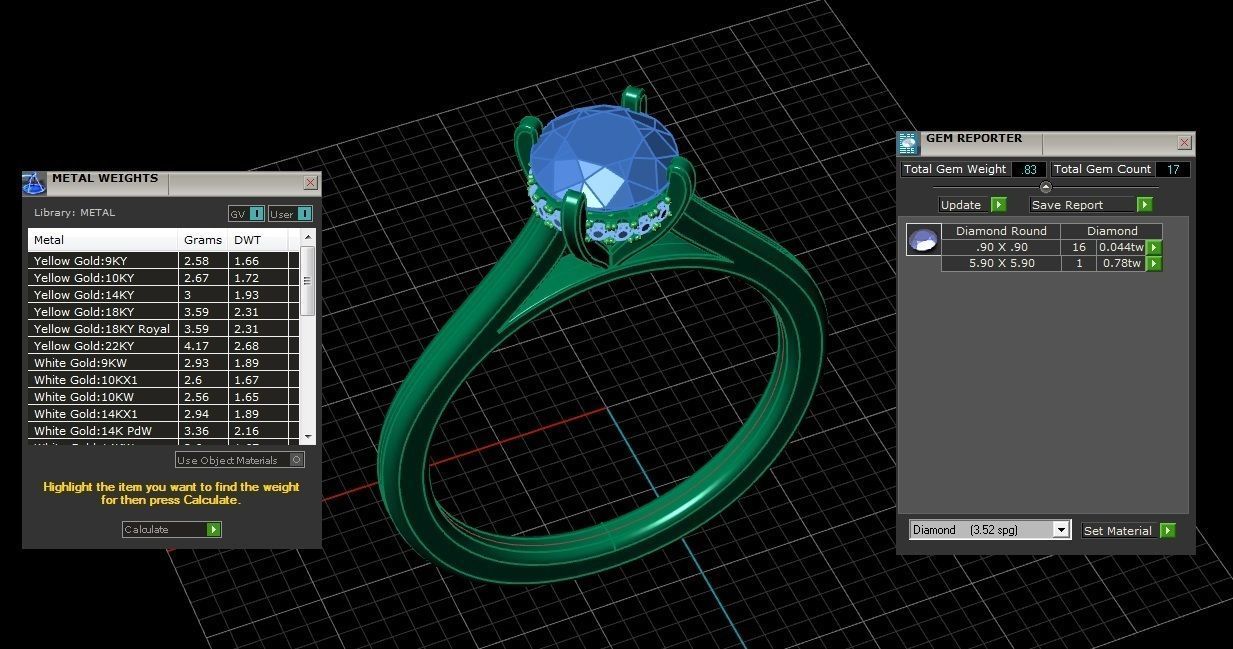Click the metal list scroll up arrow
This screenshot has height=649, width=1233.
pos(308,237)
